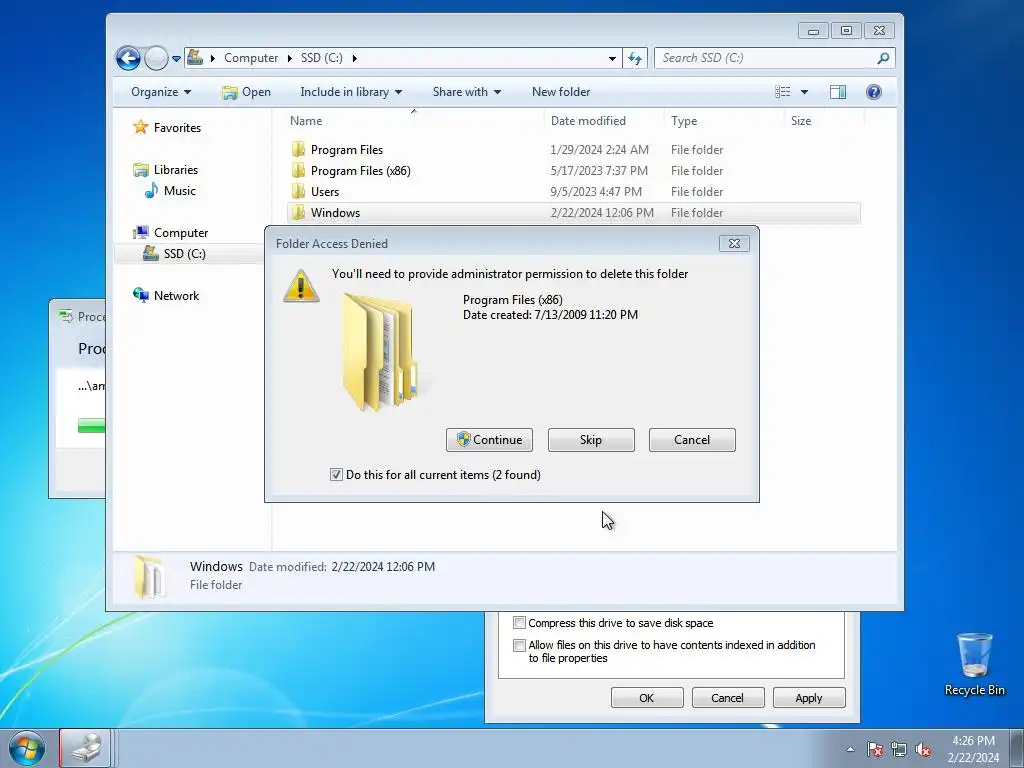Open the Windows Start menu orb

pos(27,748)
